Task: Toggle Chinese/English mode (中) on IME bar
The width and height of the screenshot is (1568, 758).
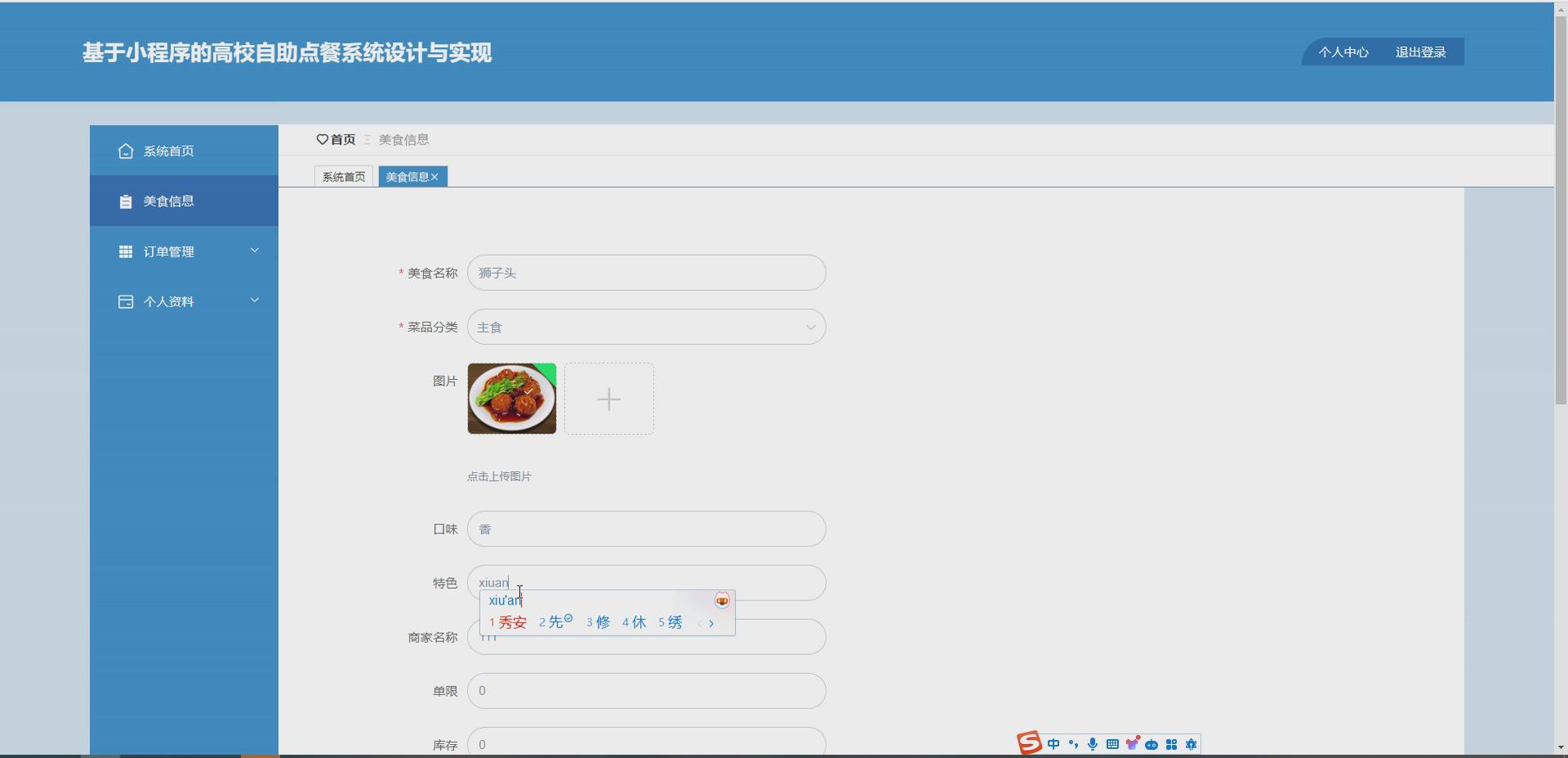Action: (x=1053, y=744)
